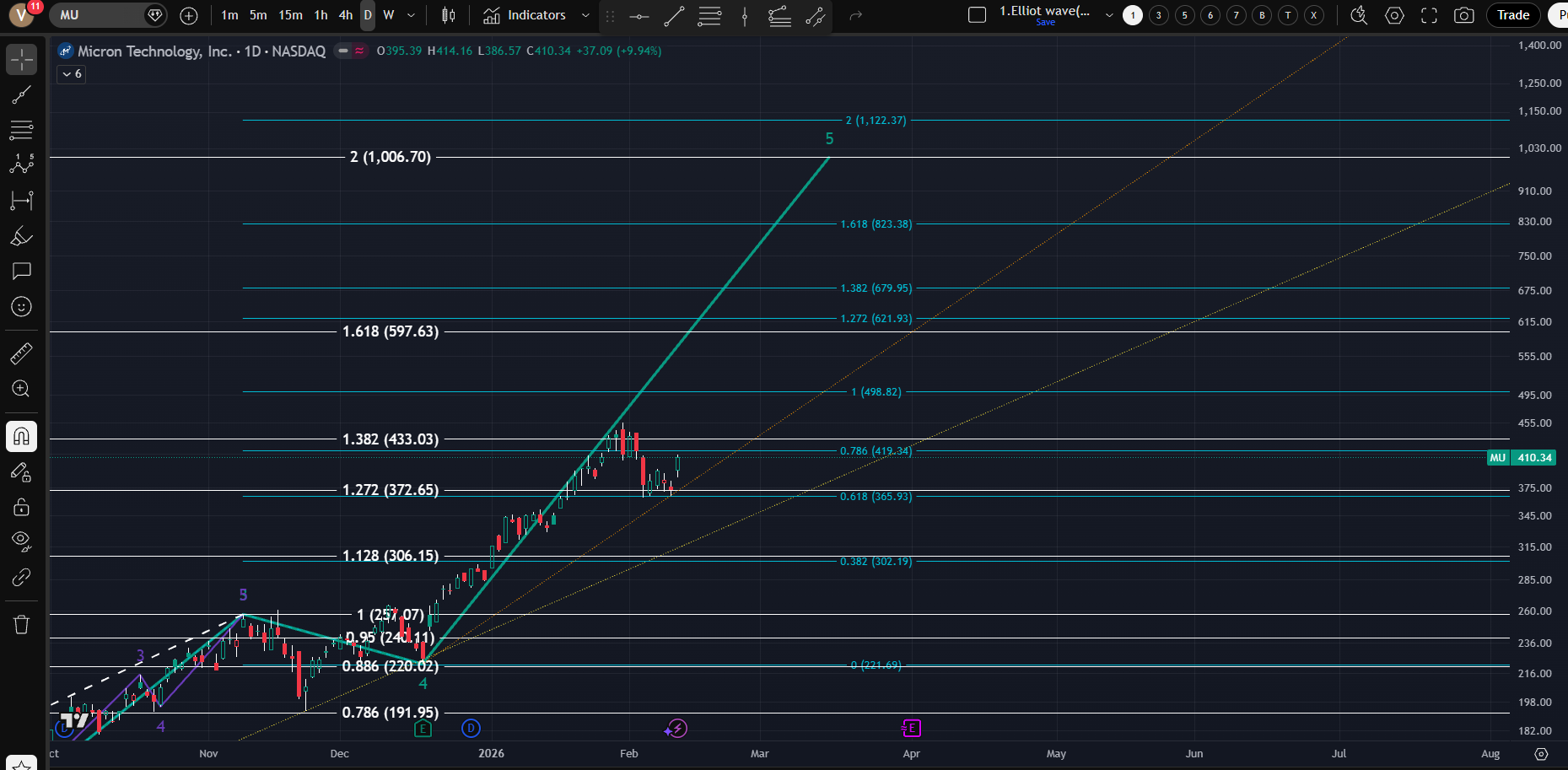Select the Fibonacci retracement tool in sidebar
Screen dimensions: 1568x770
click(21, 130)
